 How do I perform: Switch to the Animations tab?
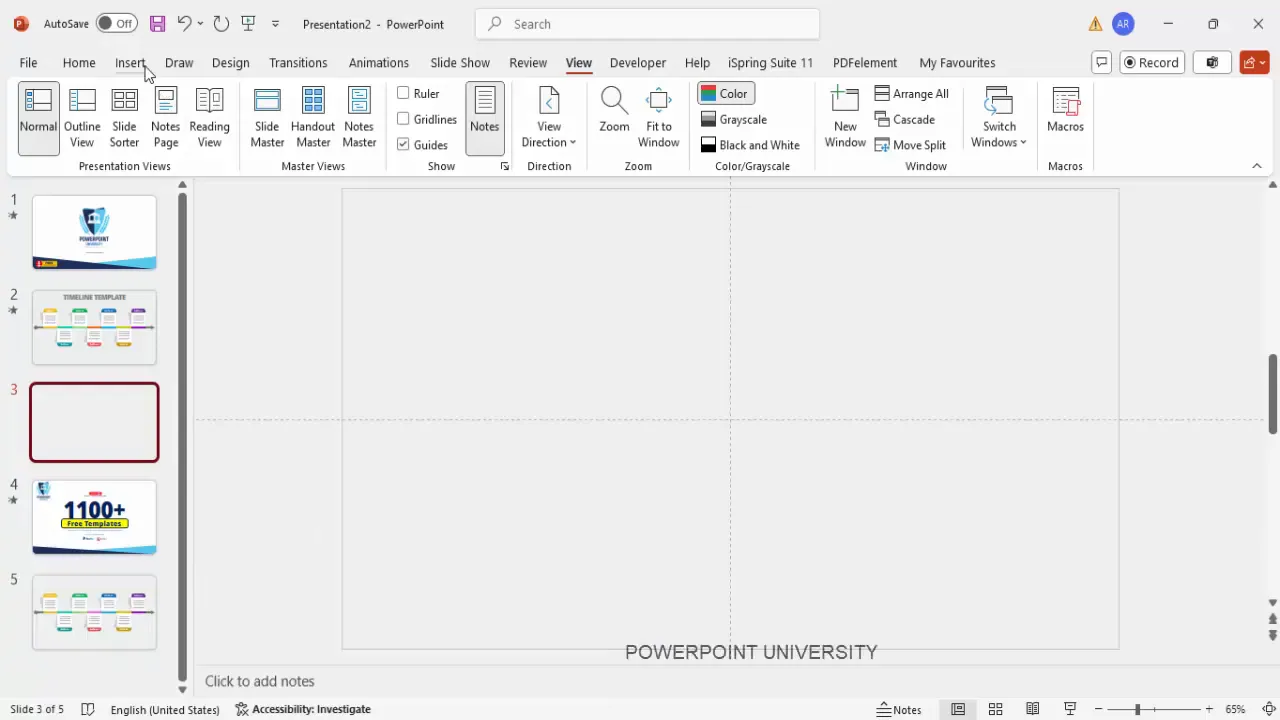(378, 62)
